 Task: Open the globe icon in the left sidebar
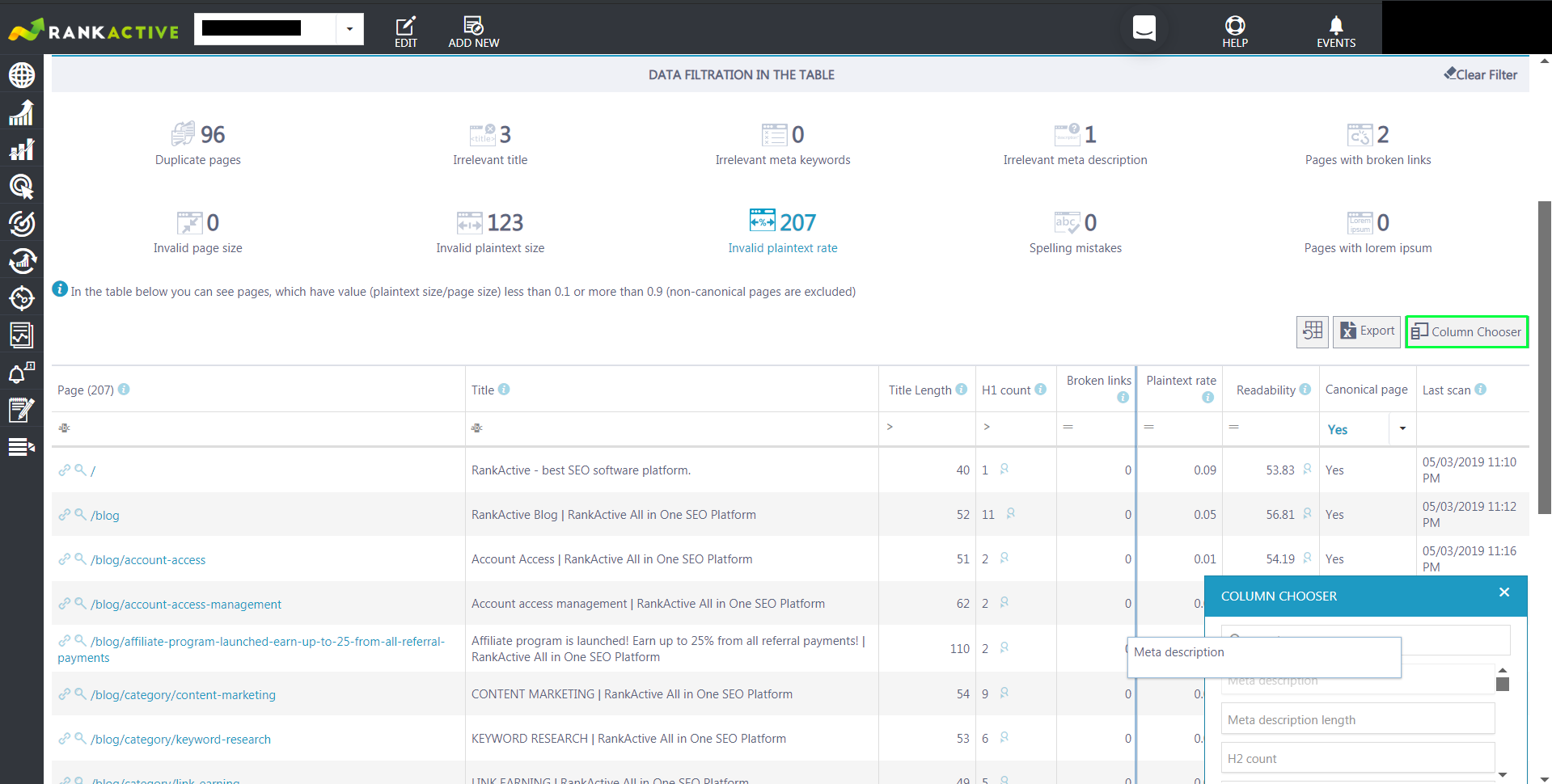[22, 75]
